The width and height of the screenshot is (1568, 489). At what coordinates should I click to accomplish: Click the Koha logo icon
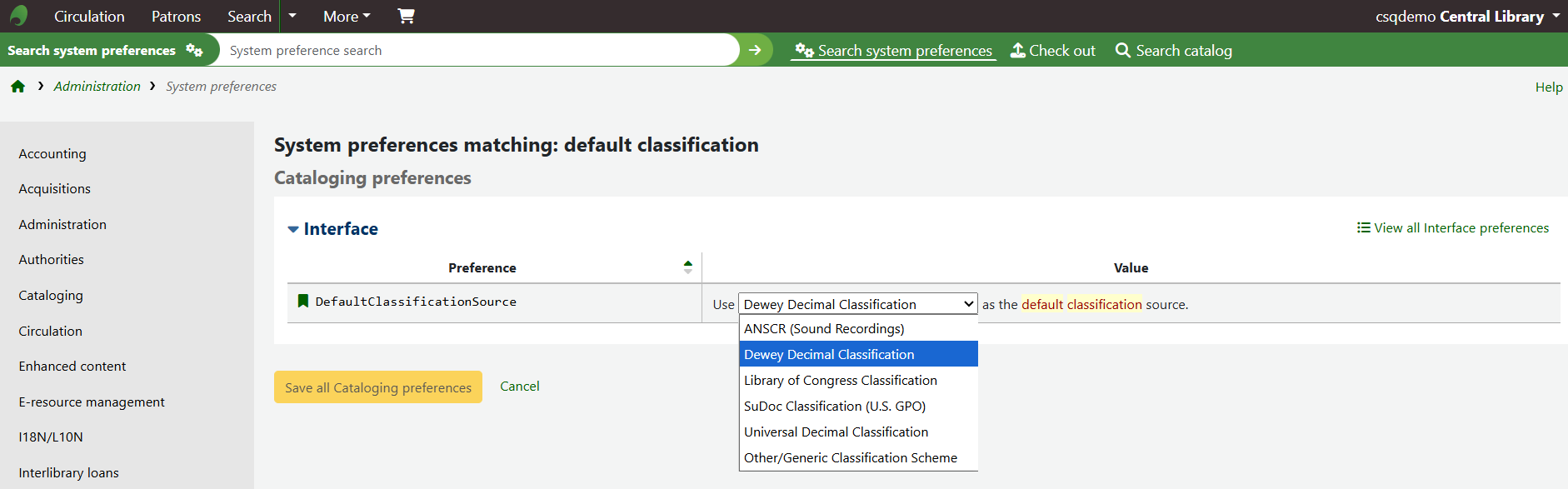18,16
